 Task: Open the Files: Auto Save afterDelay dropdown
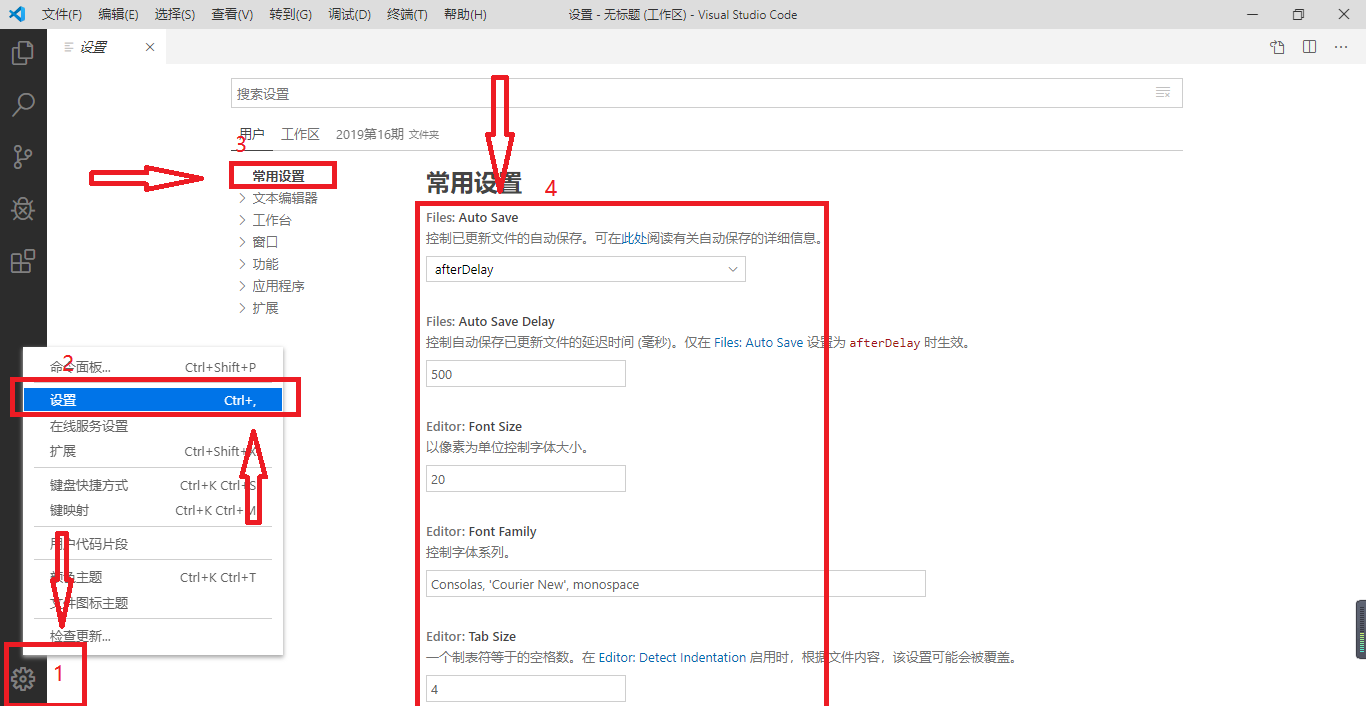[x=586, y=269]
